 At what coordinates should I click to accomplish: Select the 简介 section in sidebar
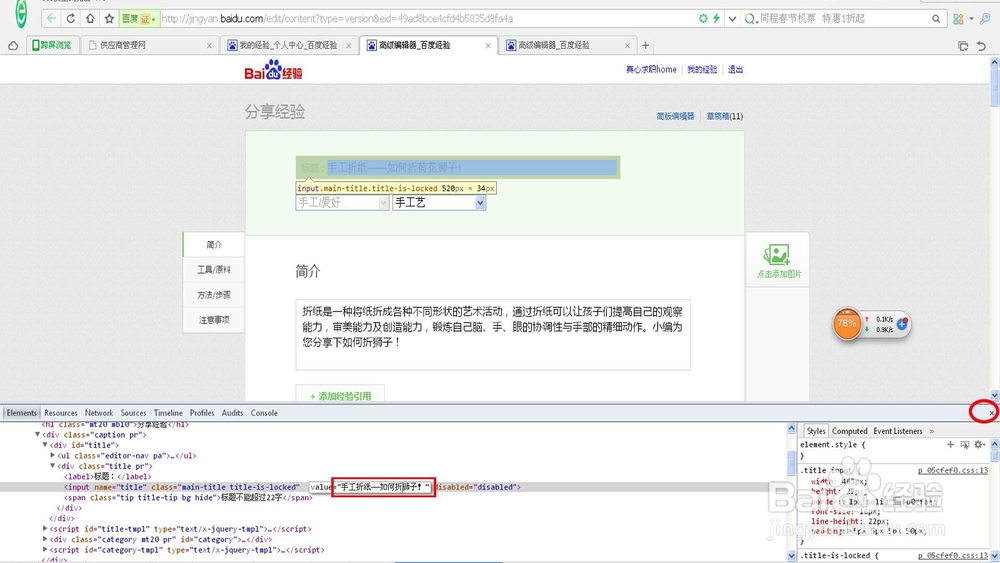pos(214,245)
